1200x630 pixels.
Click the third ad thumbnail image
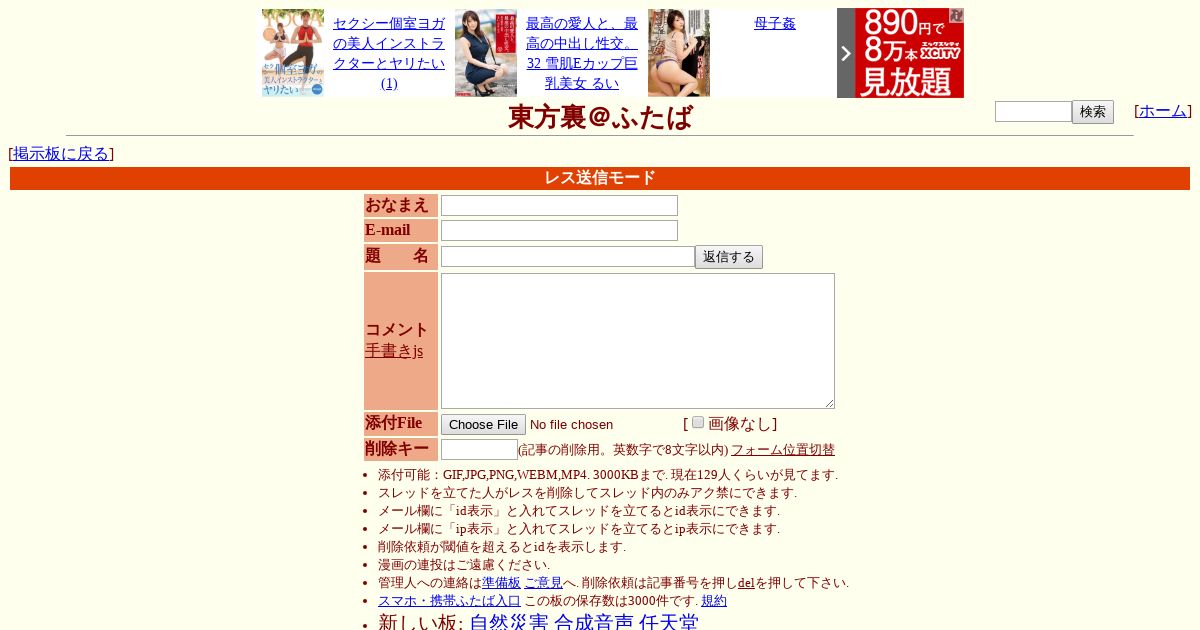click(679, 53)
